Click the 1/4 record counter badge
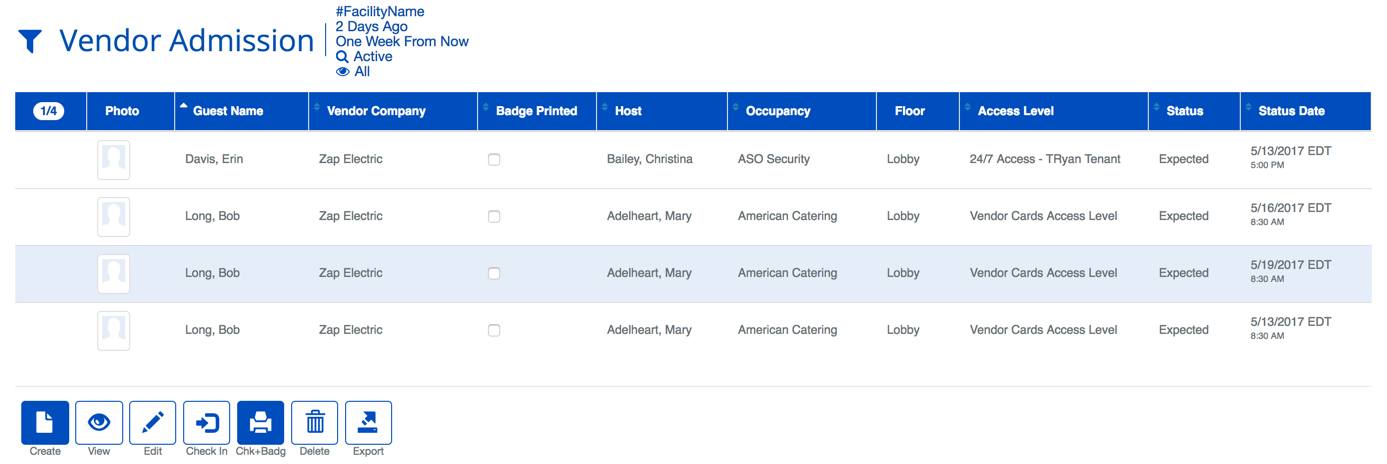The height and width of the screenshot is (464, 1387). coord(49,111)
